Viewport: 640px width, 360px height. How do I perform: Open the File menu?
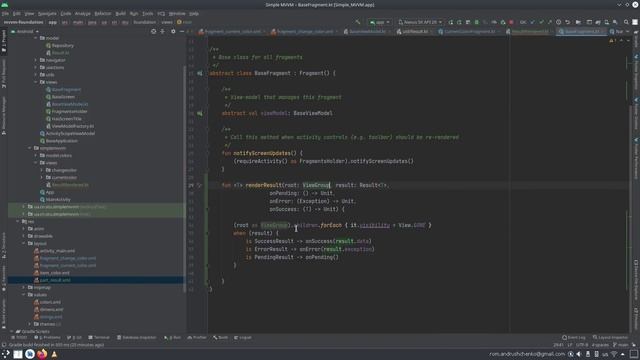click(x=5, y=13)
